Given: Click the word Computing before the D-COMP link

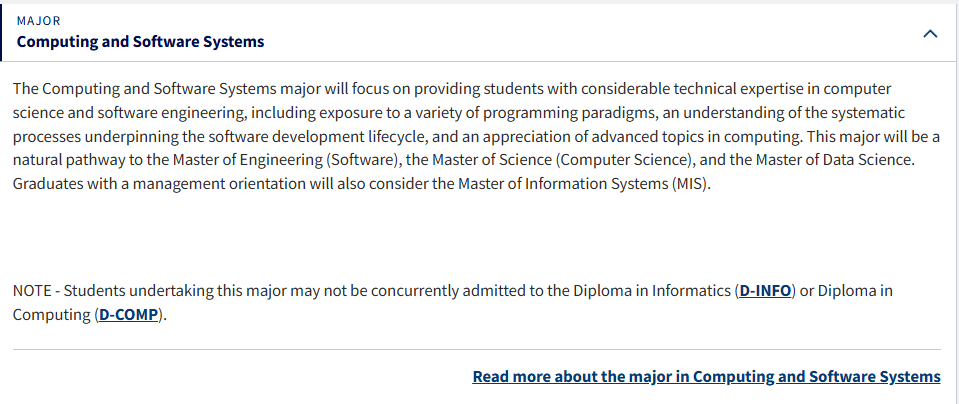Looking at the screenshot, I should (x=51, y=316).
